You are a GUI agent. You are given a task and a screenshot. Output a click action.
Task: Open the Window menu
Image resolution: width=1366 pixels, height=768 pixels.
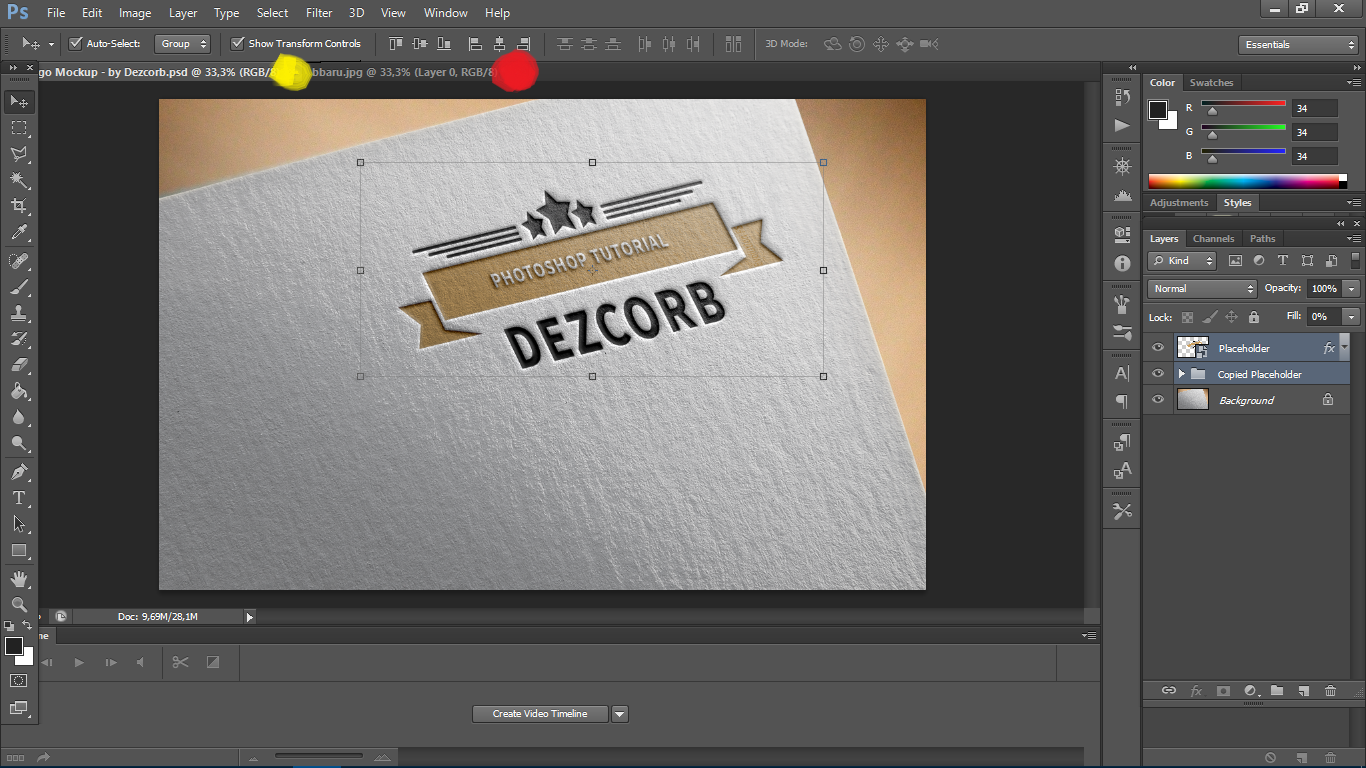(x=446, y=13)
